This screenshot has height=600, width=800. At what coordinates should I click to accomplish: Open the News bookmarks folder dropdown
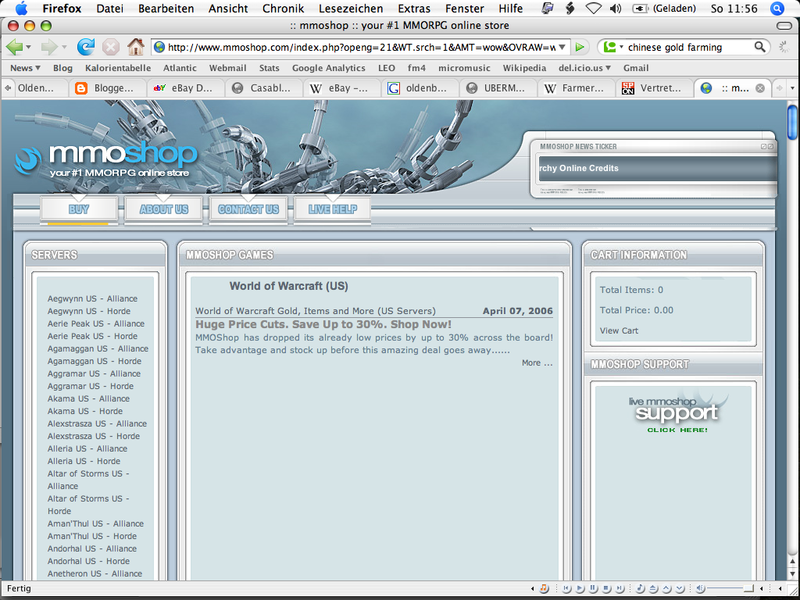(25, 68)
